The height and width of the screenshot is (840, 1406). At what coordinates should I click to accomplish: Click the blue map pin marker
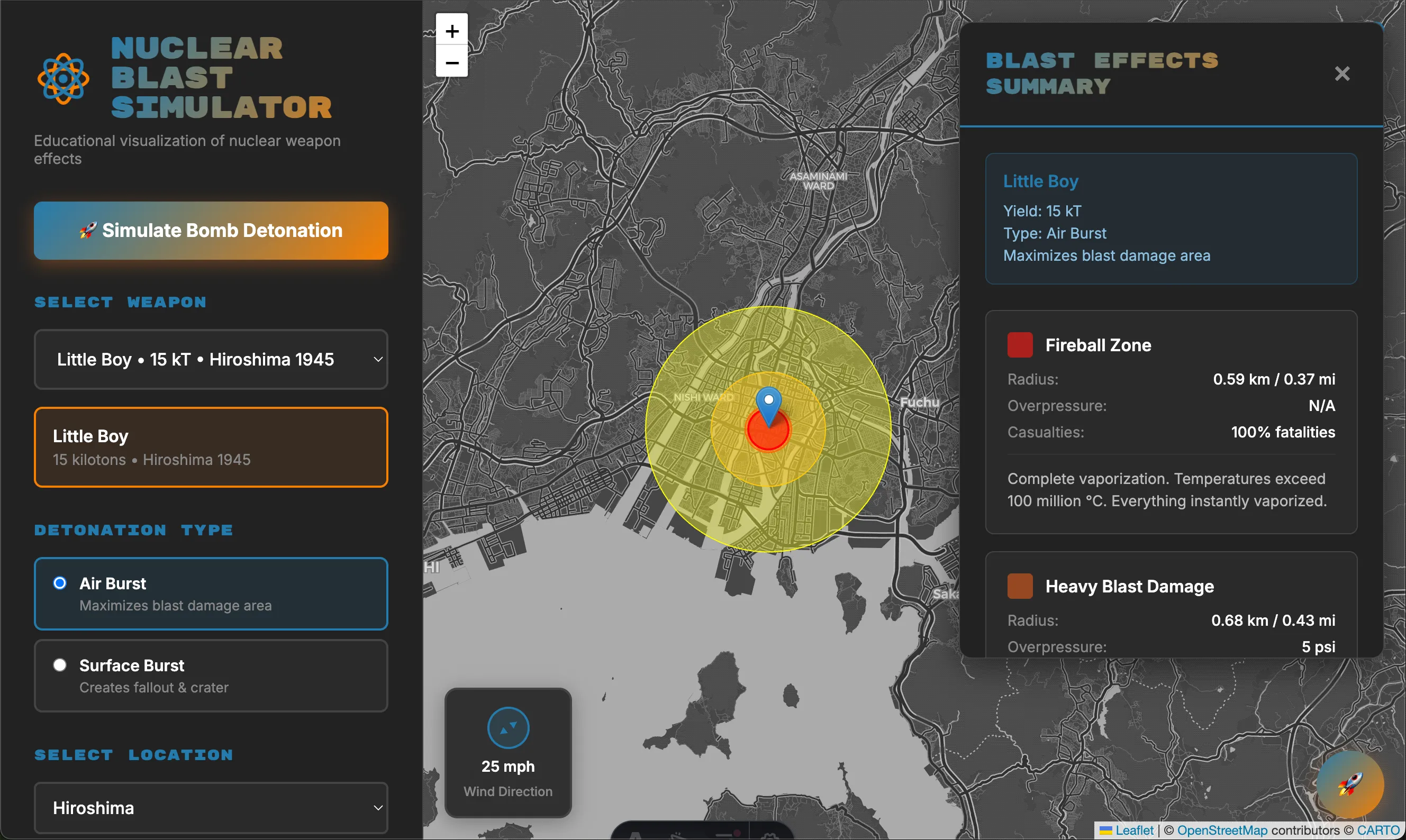click(768, 406)
